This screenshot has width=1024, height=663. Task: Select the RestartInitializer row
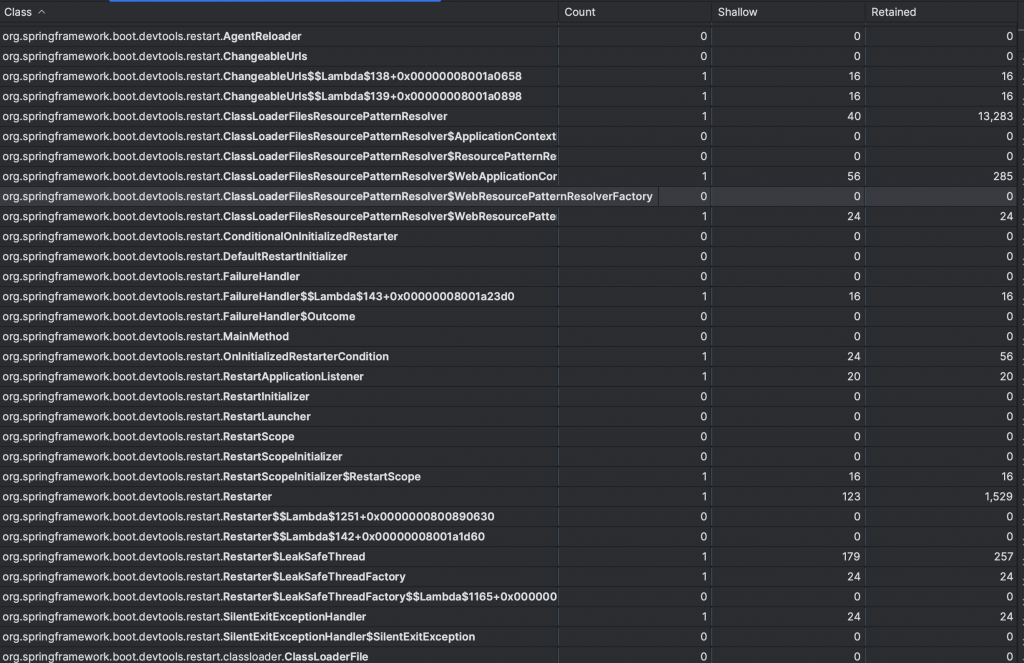(509, 396)
